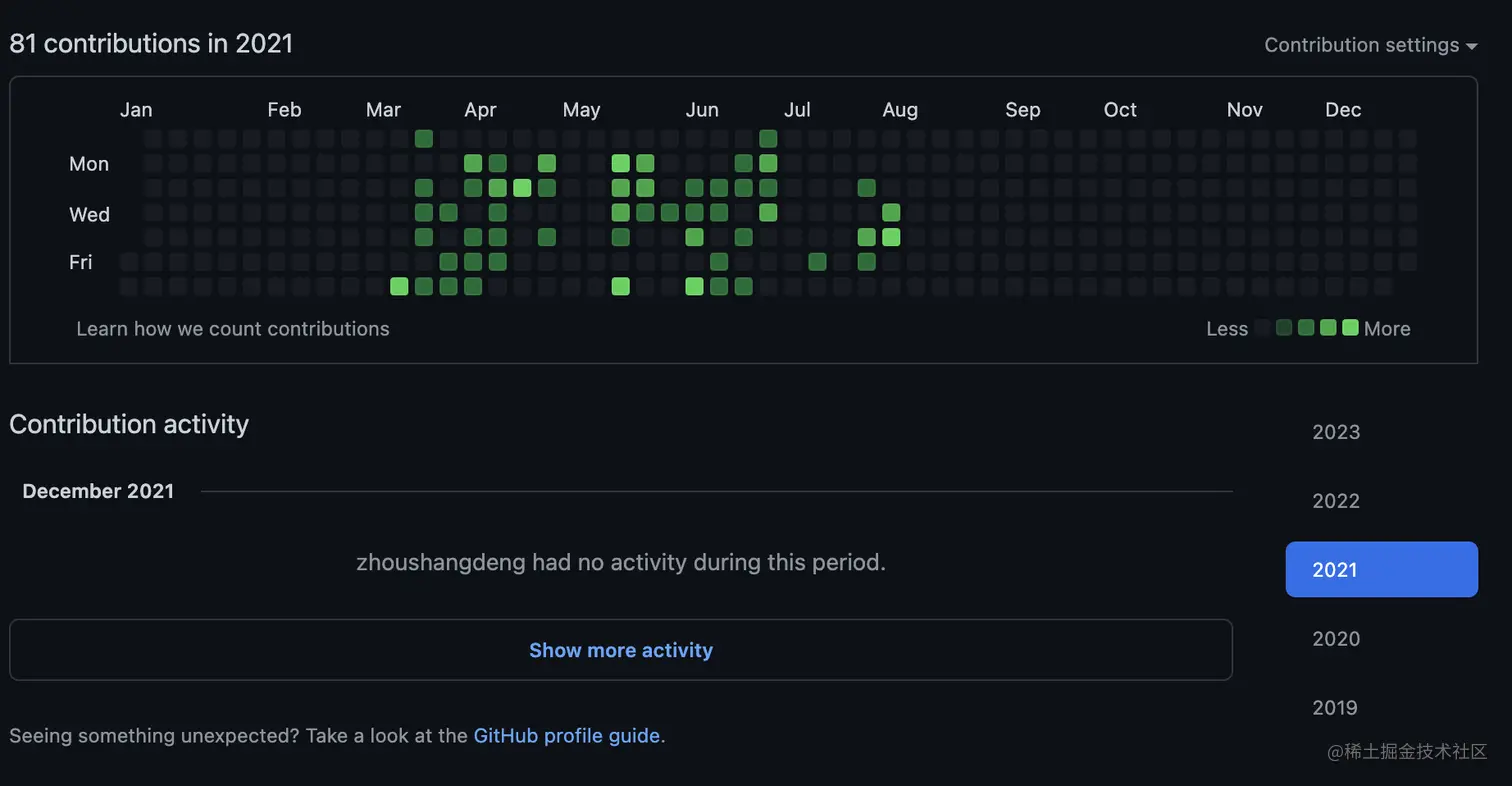The image size is (1512, 786).
Task: Click the December 2021 activity heading
Action: coord(98,491)
